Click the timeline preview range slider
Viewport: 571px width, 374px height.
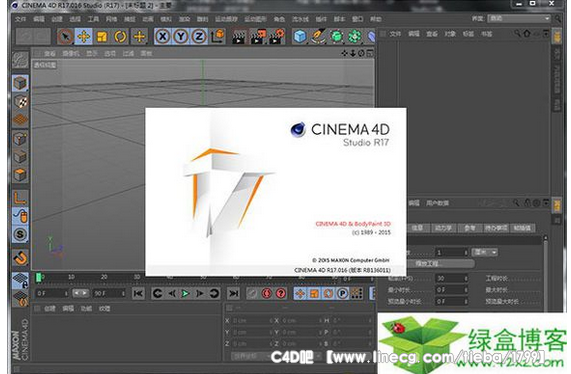click(x=80, y=293)
